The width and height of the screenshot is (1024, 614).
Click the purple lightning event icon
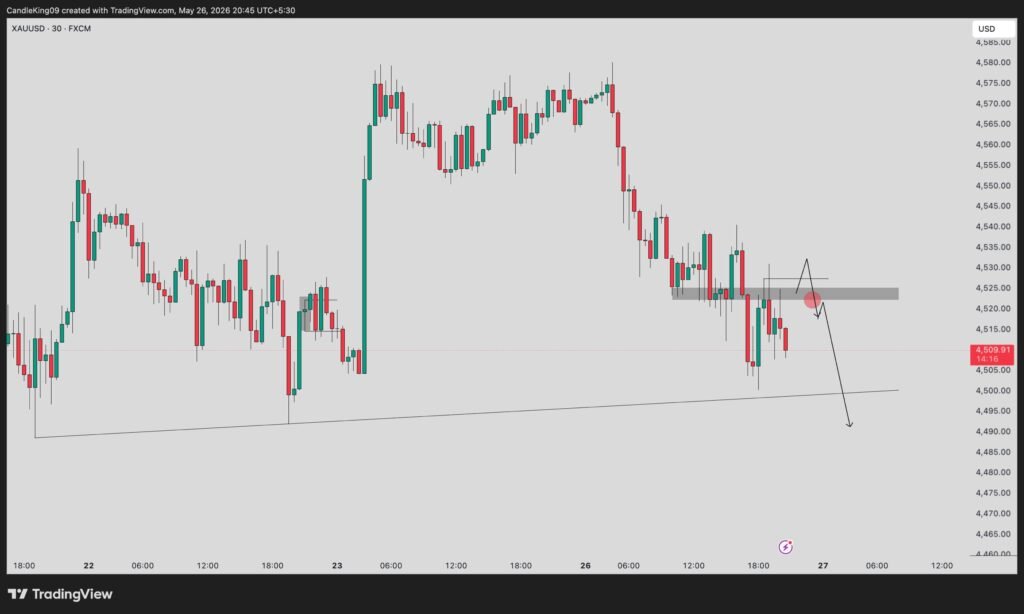(x=786, y=547)
